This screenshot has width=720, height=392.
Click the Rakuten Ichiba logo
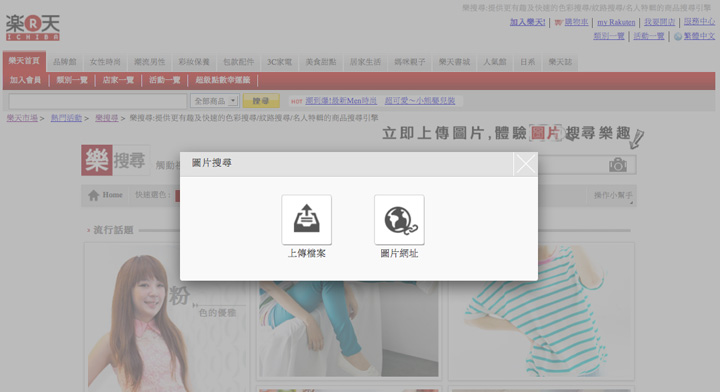pos(33,28)
